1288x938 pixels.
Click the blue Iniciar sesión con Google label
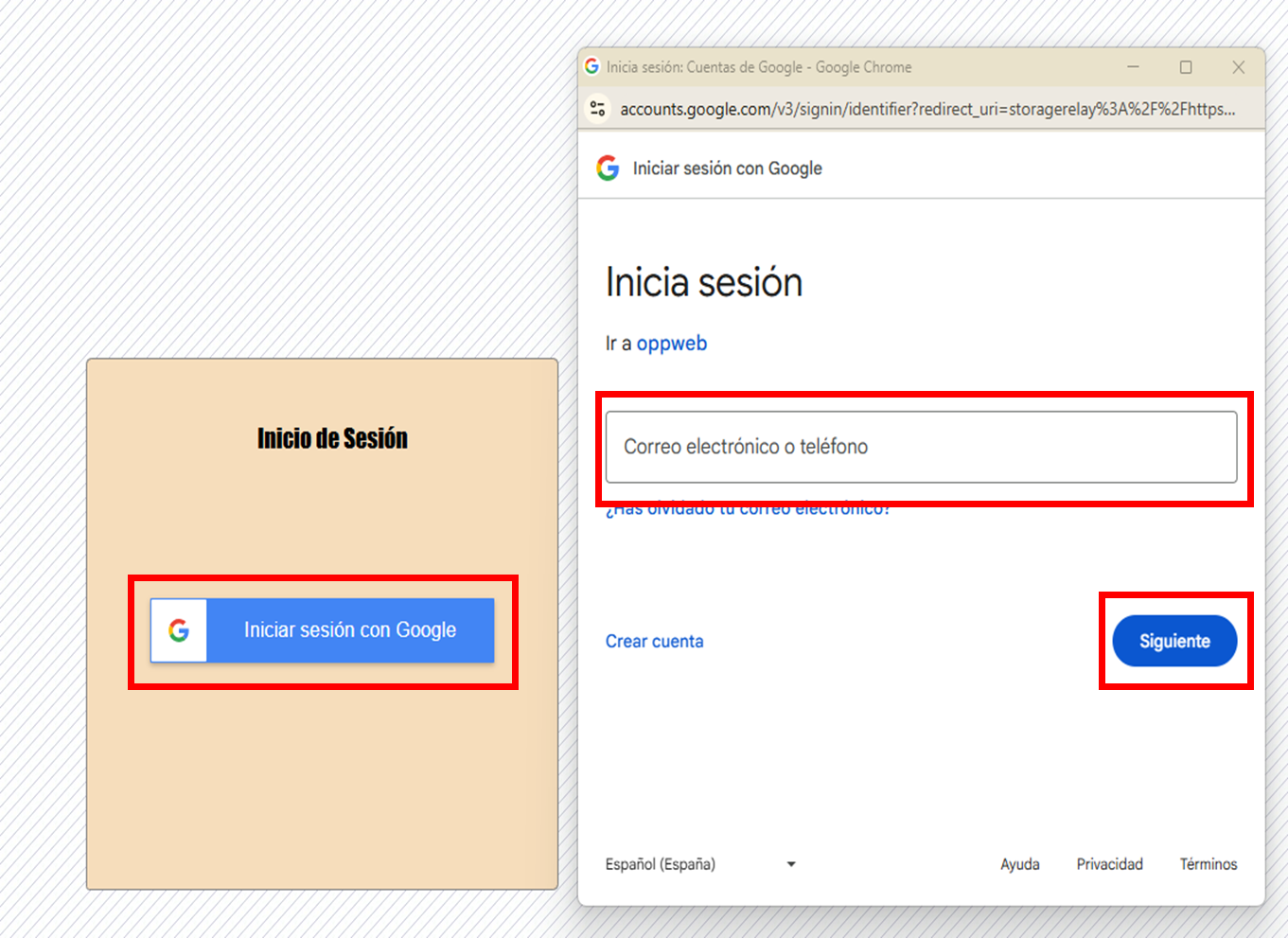pos(350,630)
